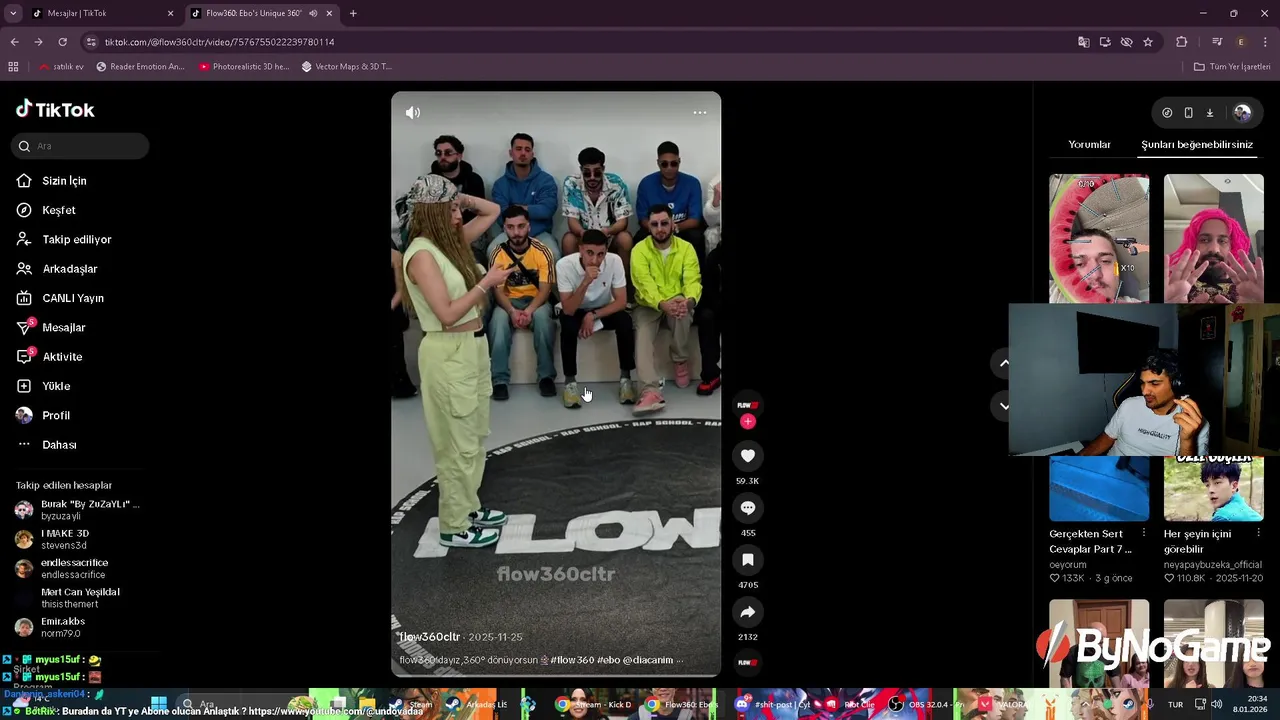Open a new browser tab

tap(353, 13)
